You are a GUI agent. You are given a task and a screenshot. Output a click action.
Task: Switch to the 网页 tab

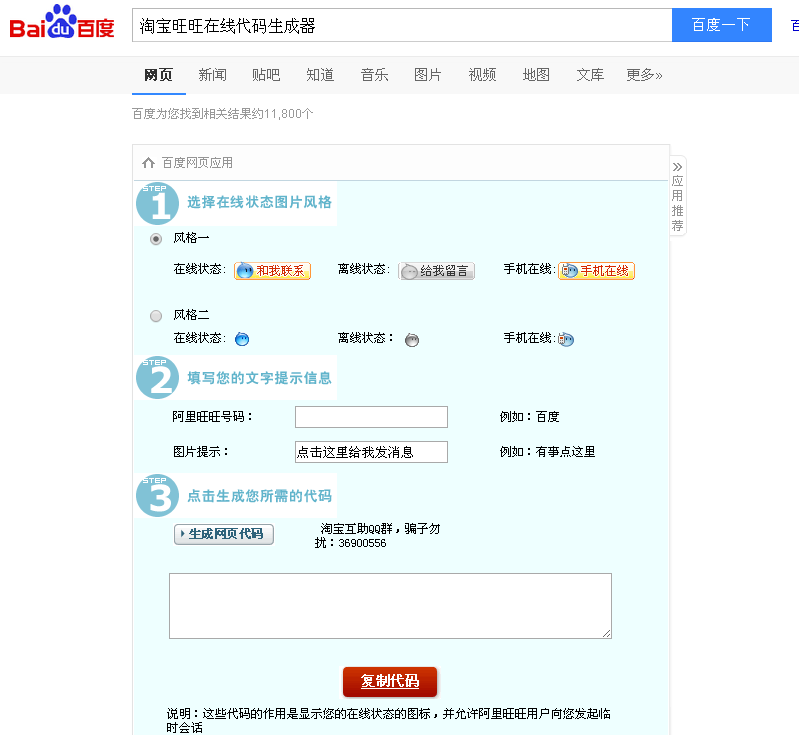pos(158,75)
